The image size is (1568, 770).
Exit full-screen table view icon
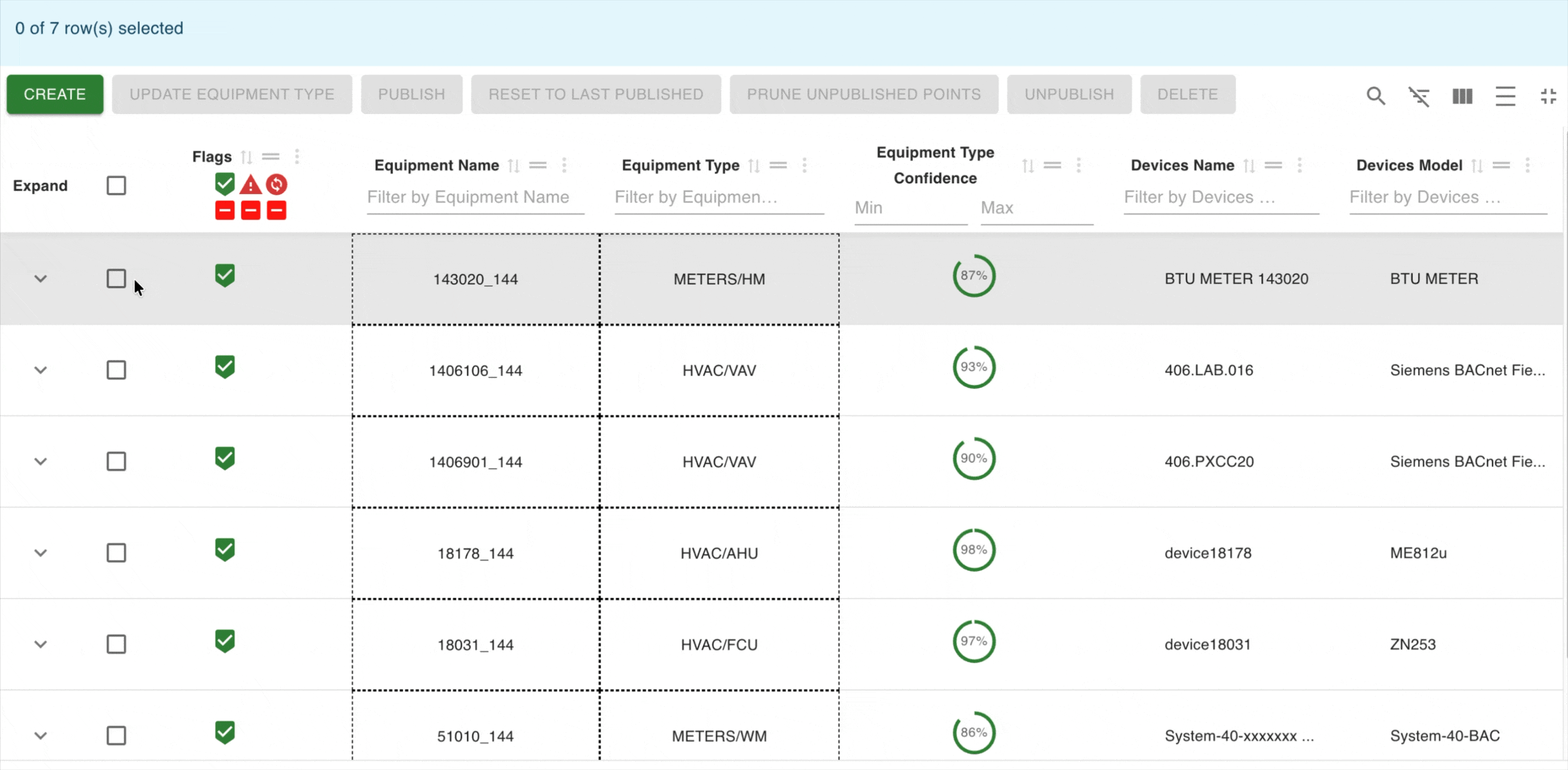[1548, 96]
